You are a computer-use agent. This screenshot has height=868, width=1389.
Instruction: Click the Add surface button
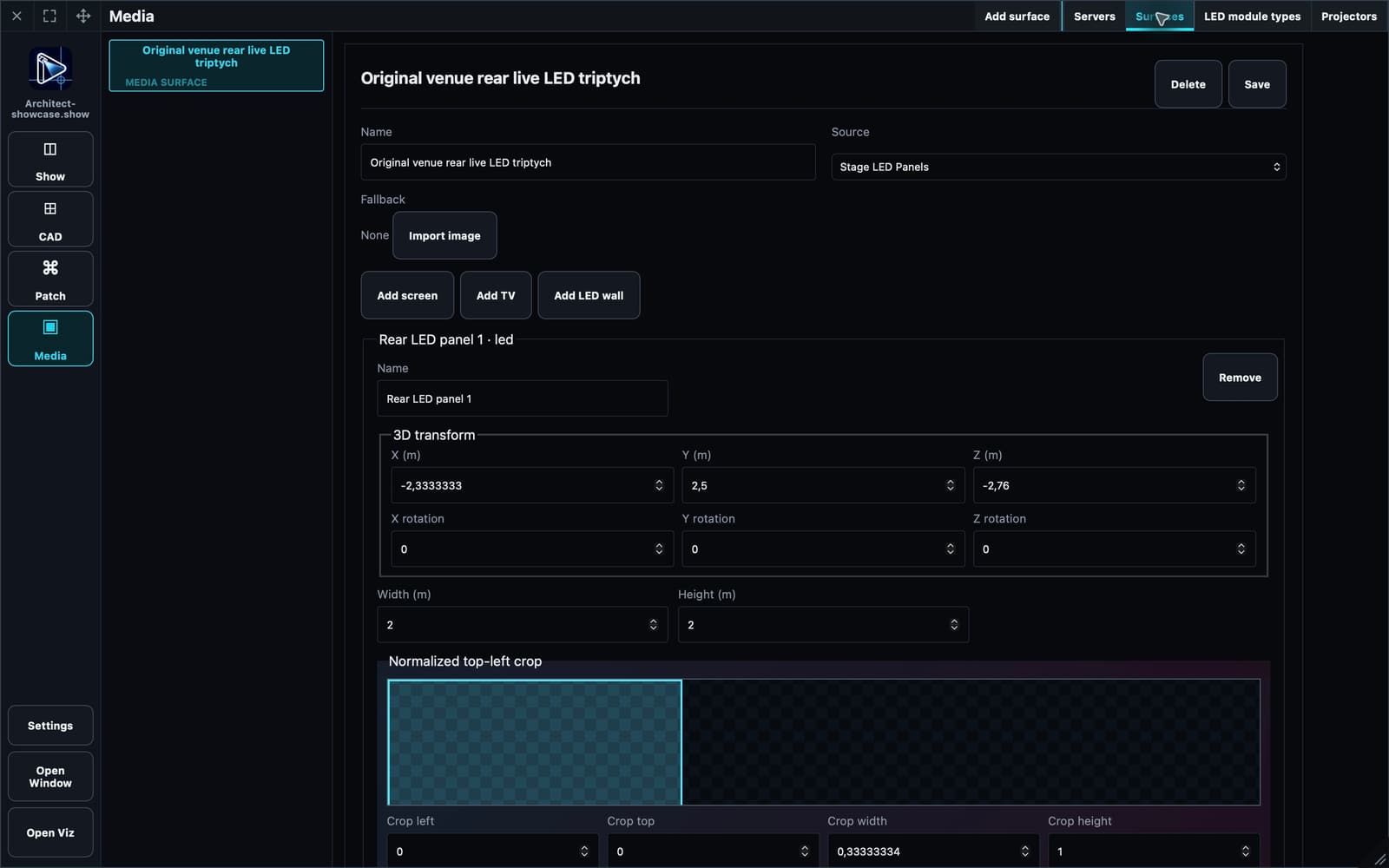pos(1017,16)
